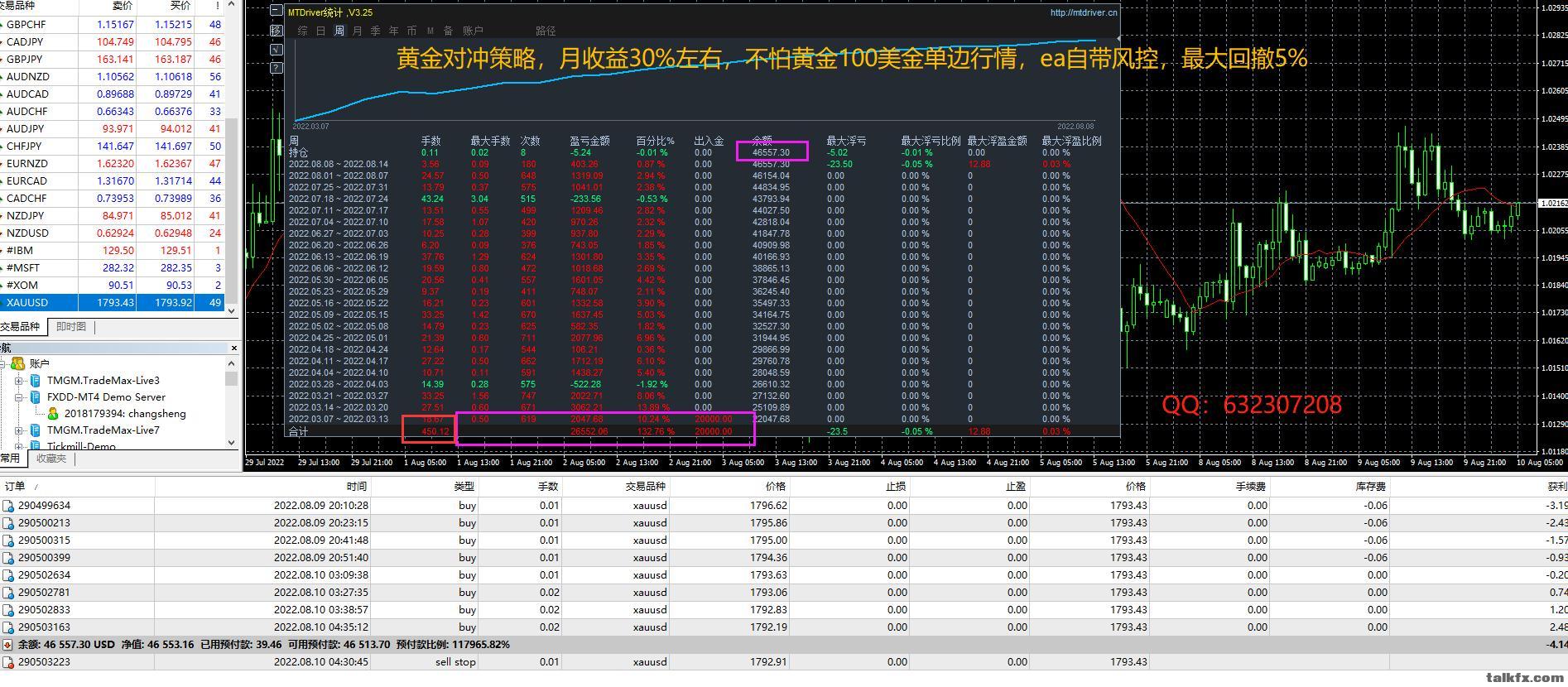Viewport: 1568px width, 687px height.
Task: Switch to the 收藏夹 favorites tab
Action: point(51,458)
